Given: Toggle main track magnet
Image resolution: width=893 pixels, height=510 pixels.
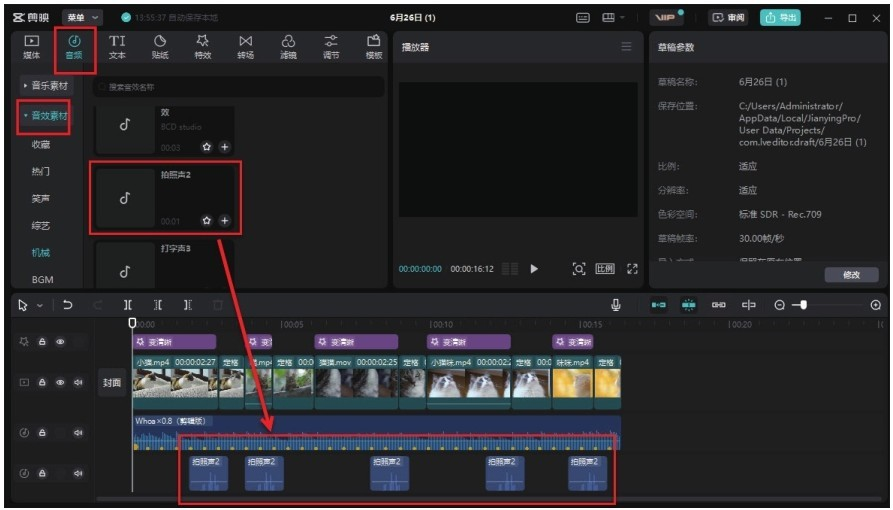Looking at the screenshot, I should tap(658, 305).
